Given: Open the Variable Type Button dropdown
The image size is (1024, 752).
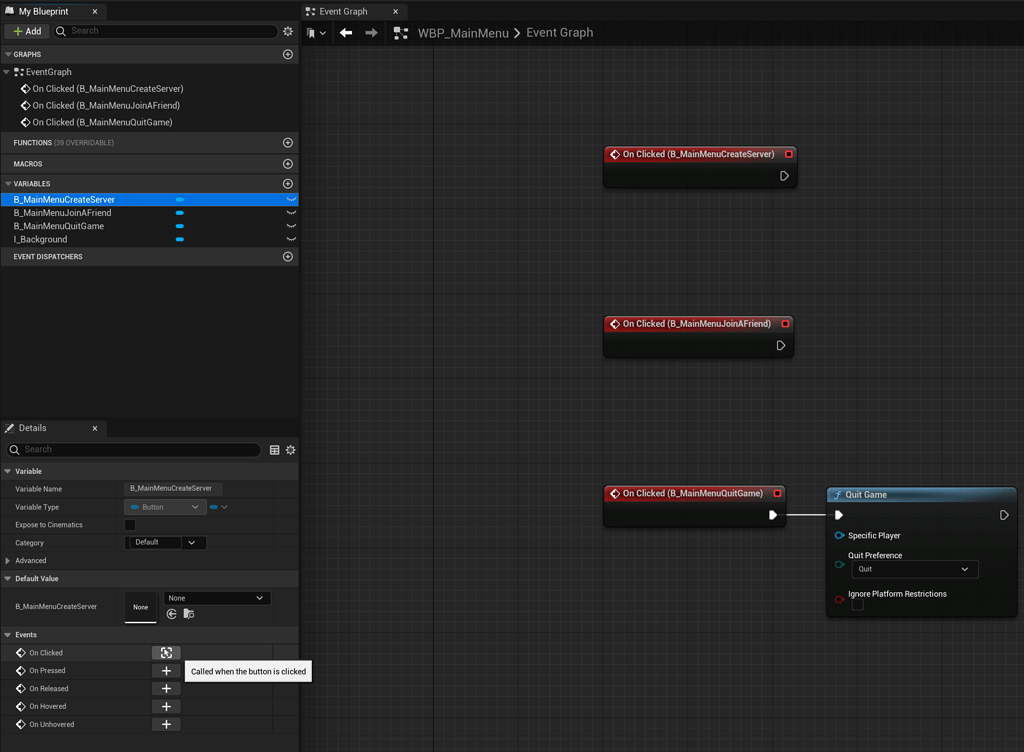Looking at the screenshot, I should coord(165,507).
